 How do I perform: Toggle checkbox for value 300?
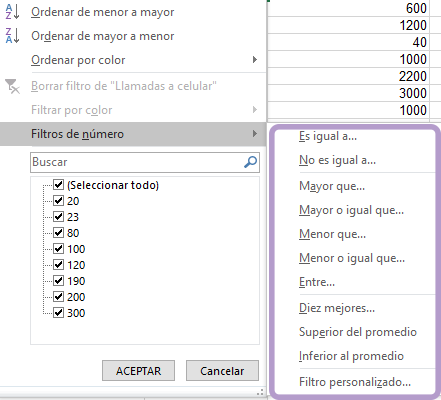[58, 313]
